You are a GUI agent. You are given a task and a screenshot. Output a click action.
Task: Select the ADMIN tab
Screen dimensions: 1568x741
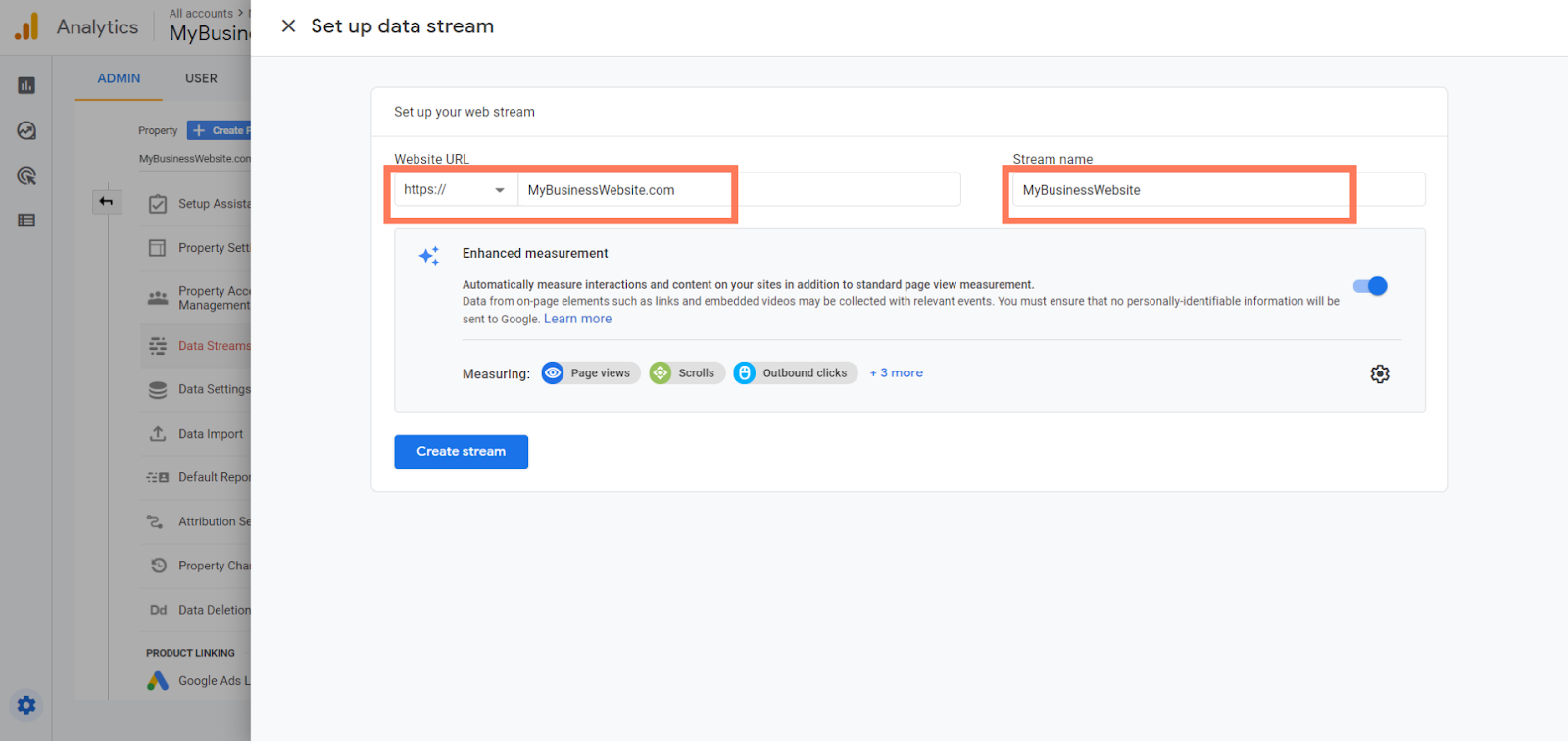(x=119, y=78)
